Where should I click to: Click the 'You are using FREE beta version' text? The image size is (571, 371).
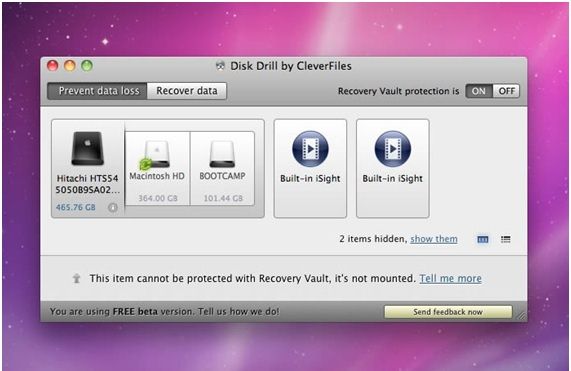pos(121,312)
